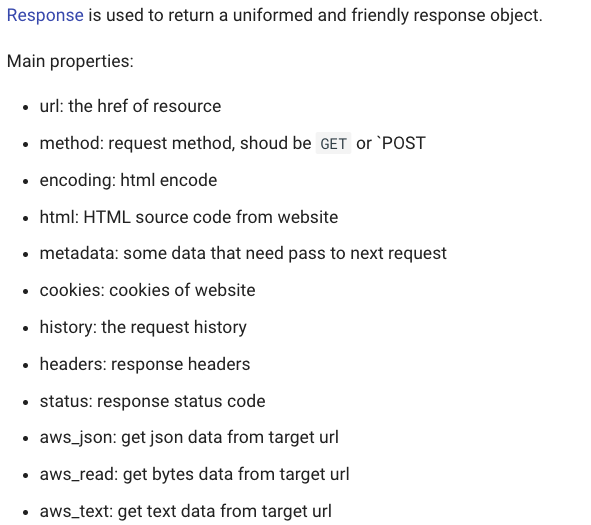Select the 'url: the href of resource' item
The height and width of the screenshot is (525, 591).
pyautogui.click(x=130, y=106)
